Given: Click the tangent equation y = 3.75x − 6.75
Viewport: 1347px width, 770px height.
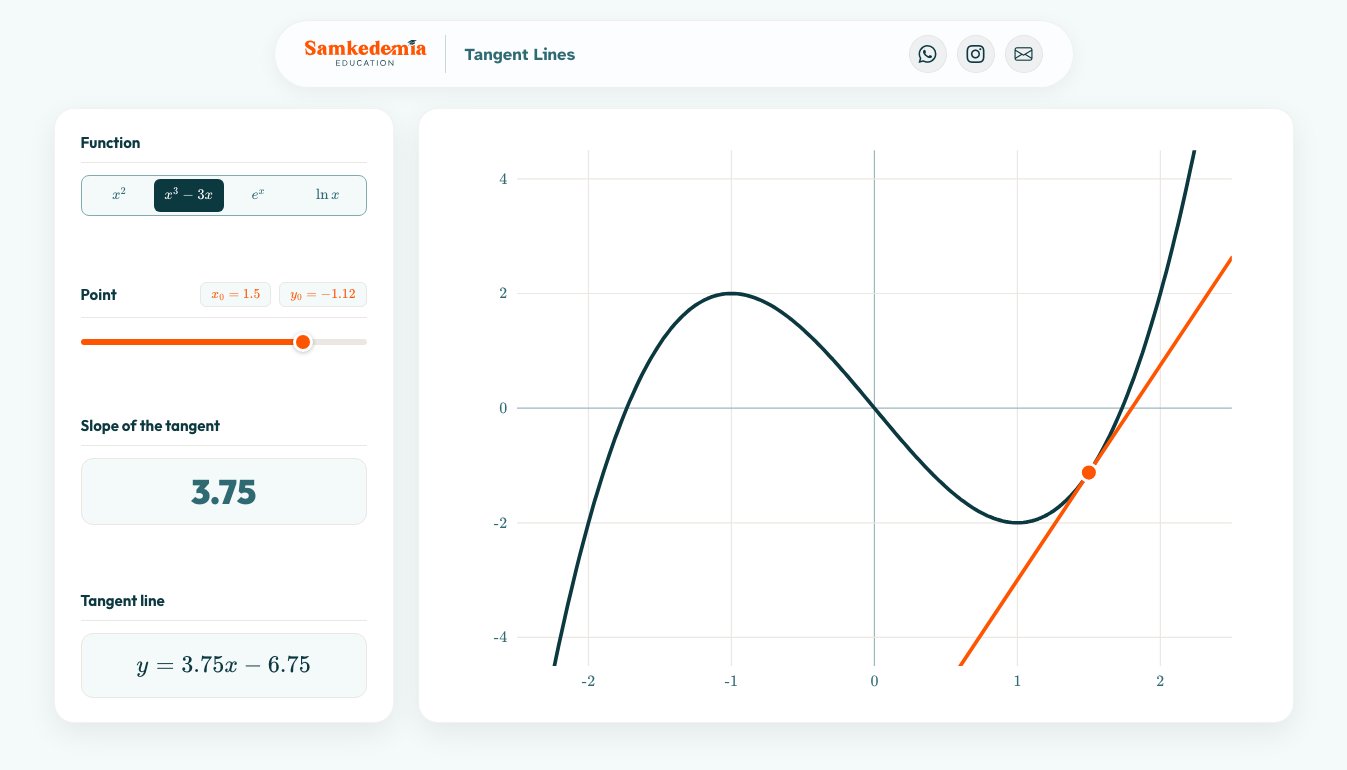Looking at the screenshot, I should (x=224, y=665).
